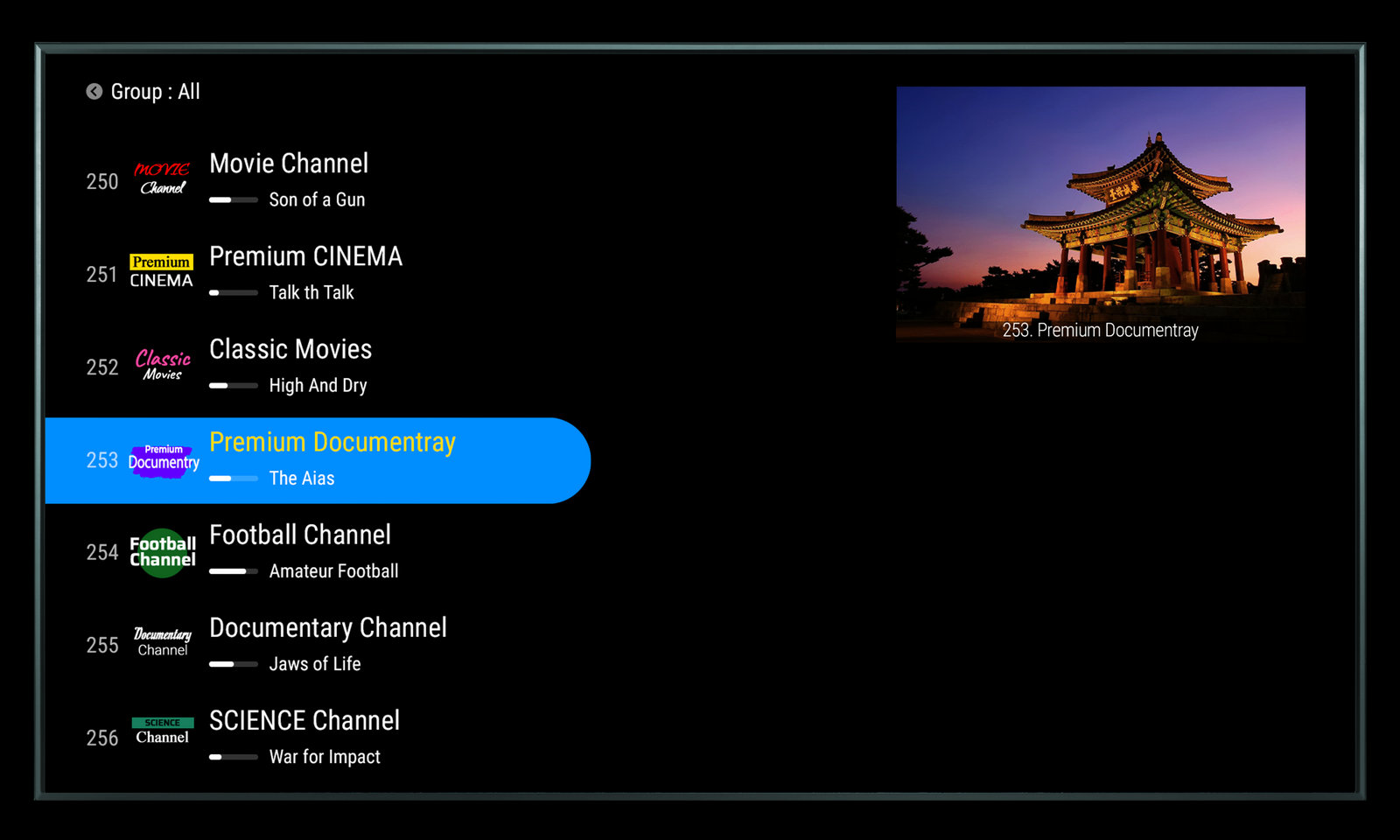Viewport: 1400px width, 840px height.
Task: Select program High And Dry
Action: point(318,386)
